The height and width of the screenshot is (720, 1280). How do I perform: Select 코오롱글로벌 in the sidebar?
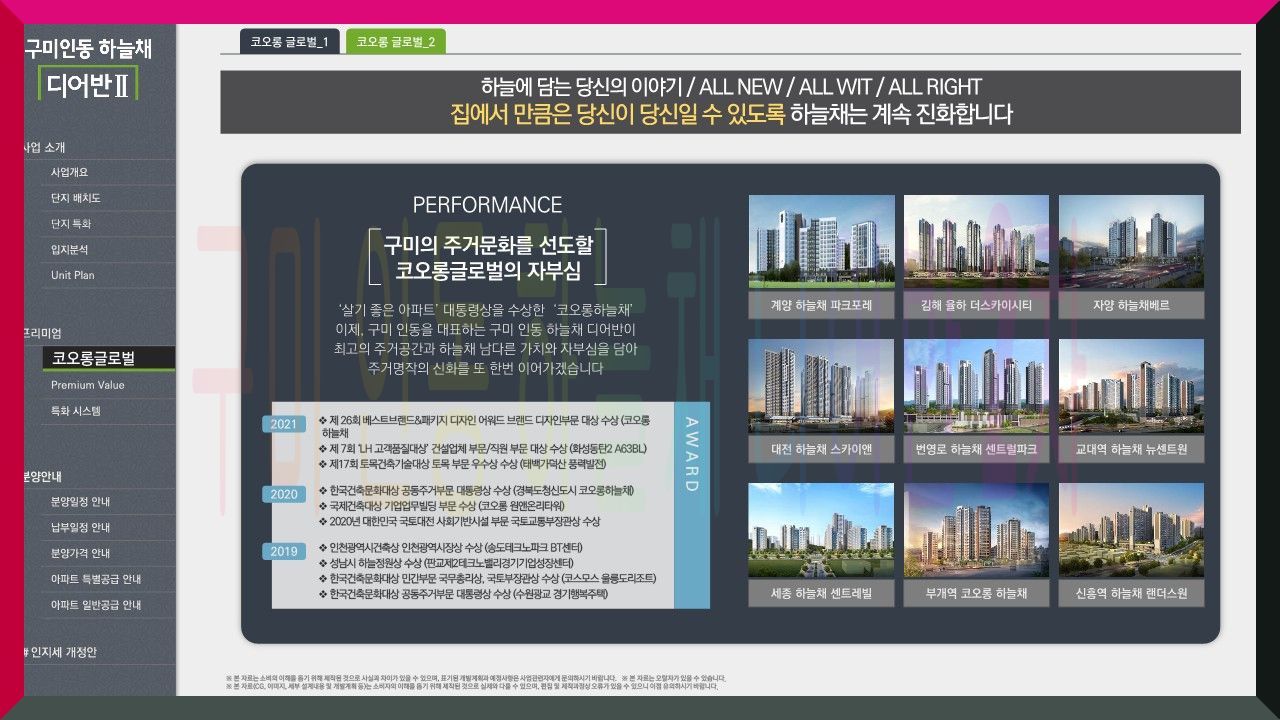point(108,358)
